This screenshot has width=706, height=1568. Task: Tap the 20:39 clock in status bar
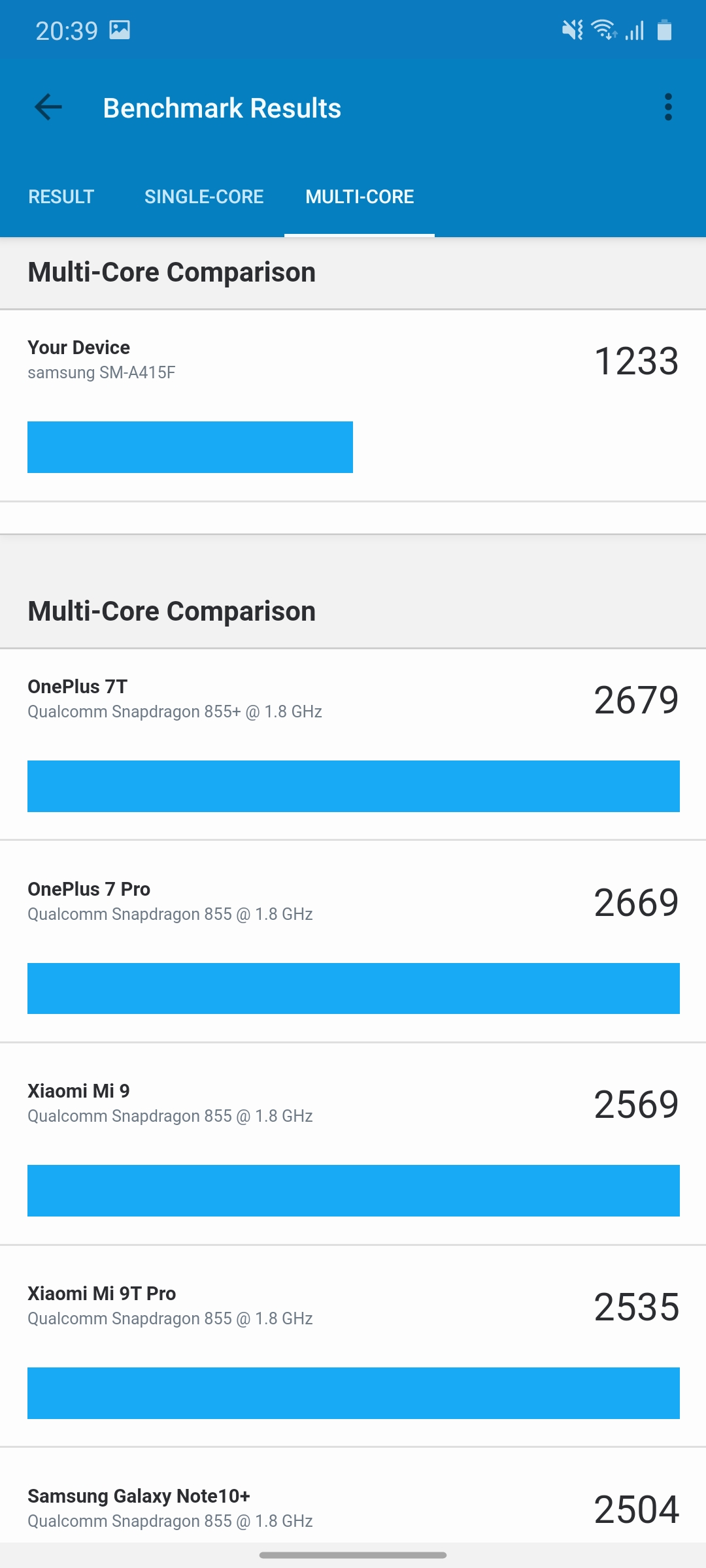(67, 31)
